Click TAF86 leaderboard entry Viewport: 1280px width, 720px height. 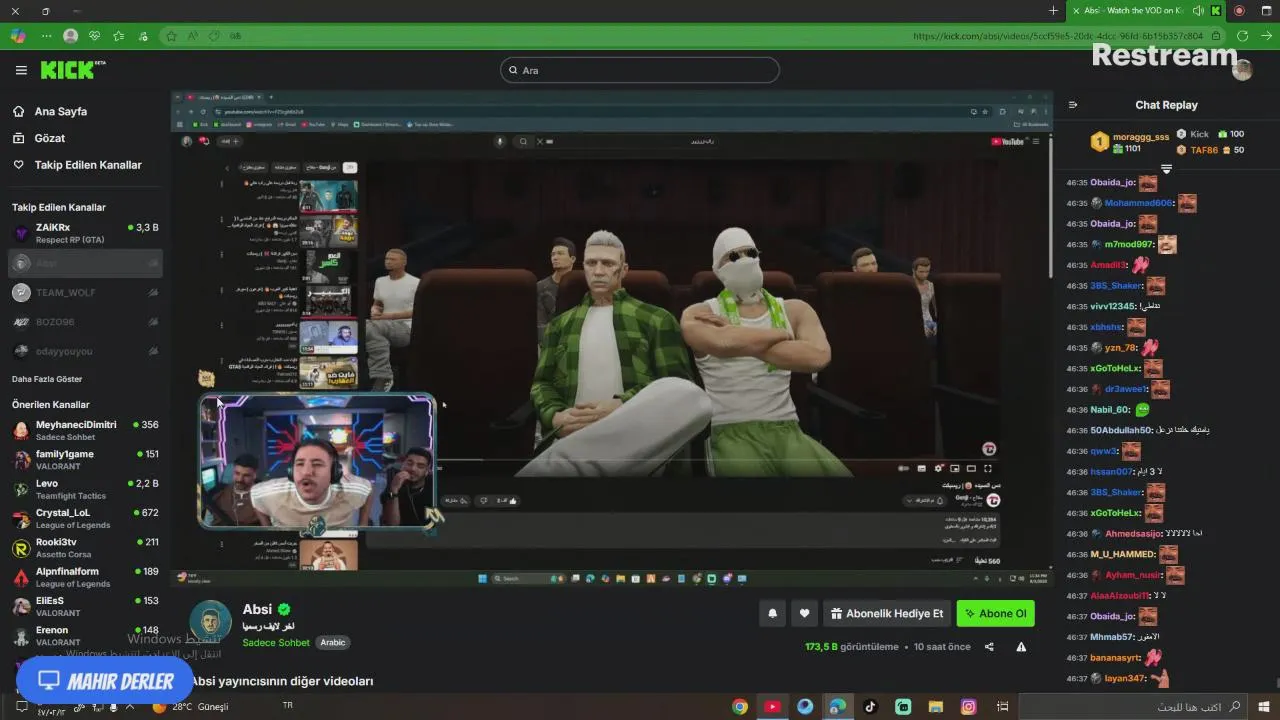(1210, 150)
